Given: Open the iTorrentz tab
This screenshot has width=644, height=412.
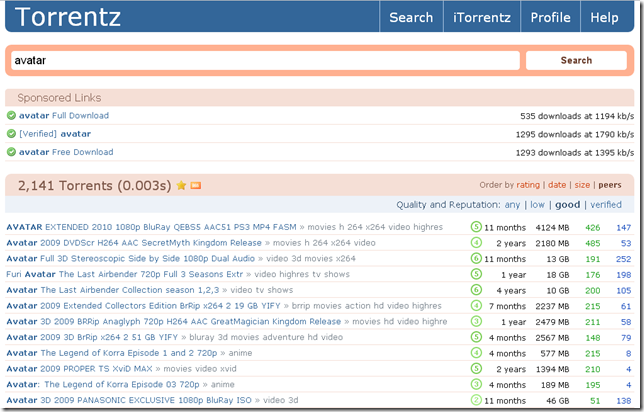Looking at the screenshot, I should 482,17.
